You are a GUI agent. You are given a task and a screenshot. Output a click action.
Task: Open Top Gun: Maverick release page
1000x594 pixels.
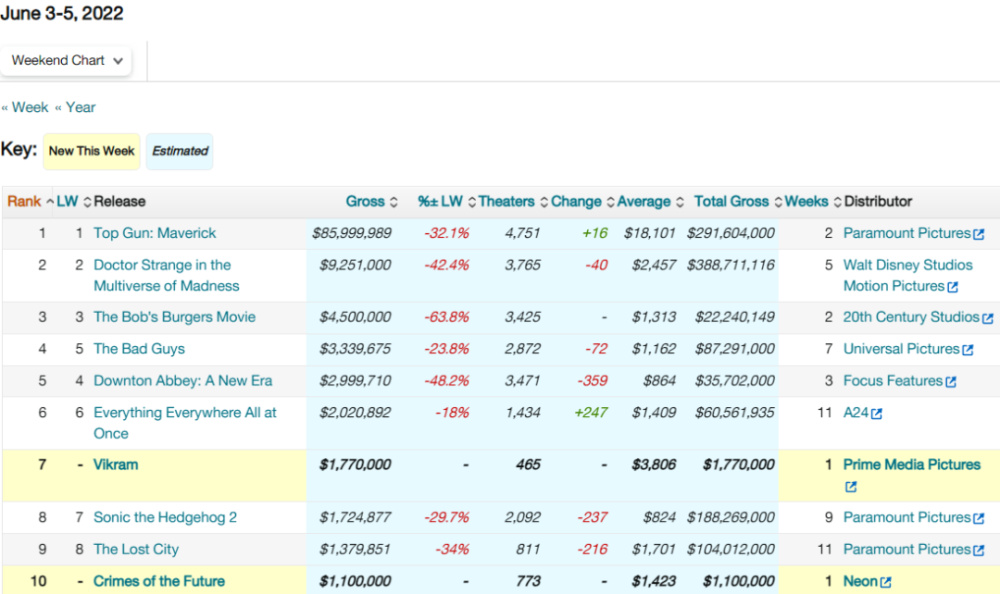coord(155,233)
